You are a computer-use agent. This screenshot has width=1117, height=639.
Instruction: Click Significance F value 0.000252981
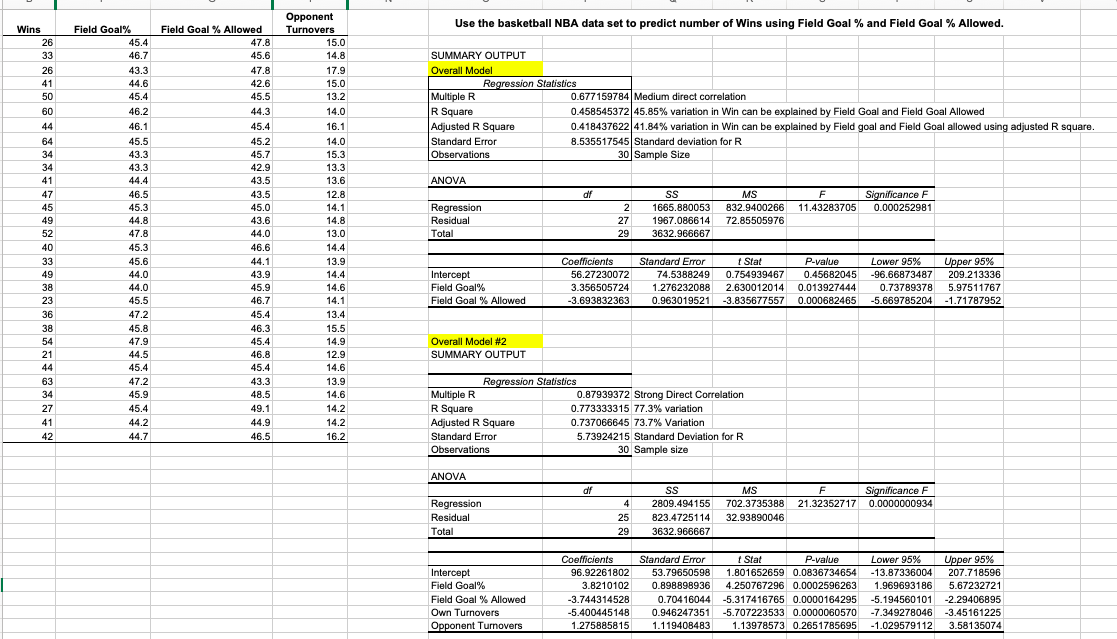(x=903, y=208)
